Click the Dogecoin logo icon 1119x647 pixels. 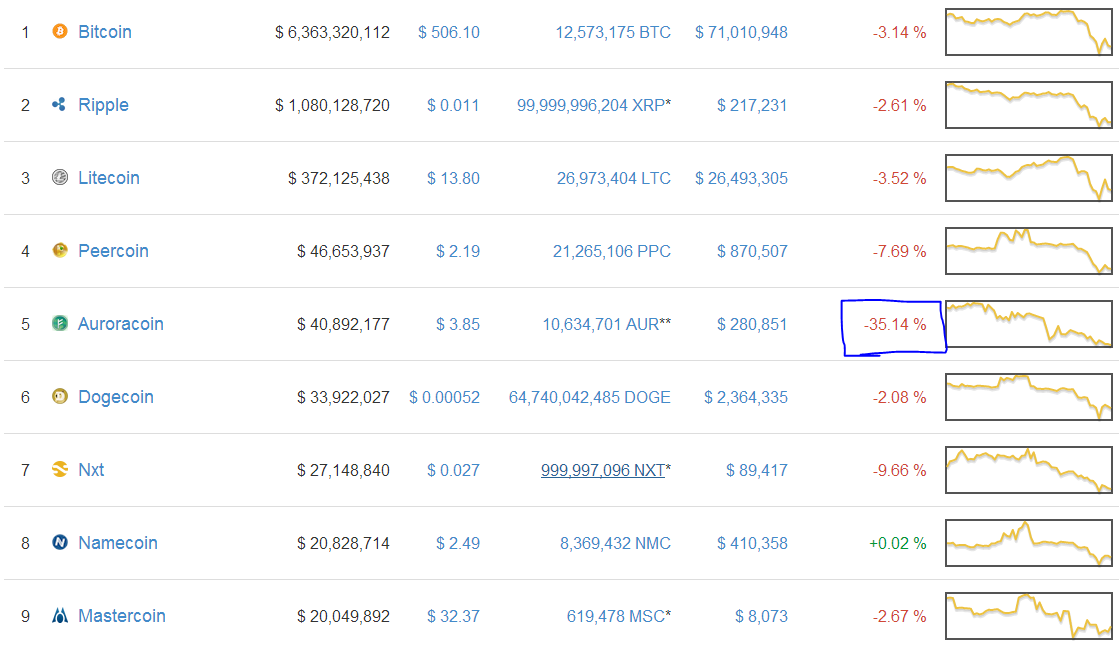coord(60,397)
